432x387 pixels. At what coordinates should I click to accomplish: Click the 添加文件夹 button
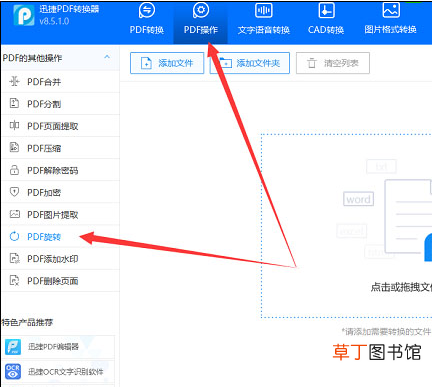pos(249,63)
